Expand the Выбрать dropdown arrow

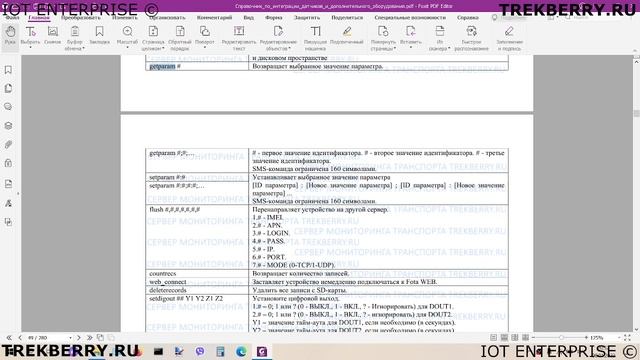click(x=30, y=48)
